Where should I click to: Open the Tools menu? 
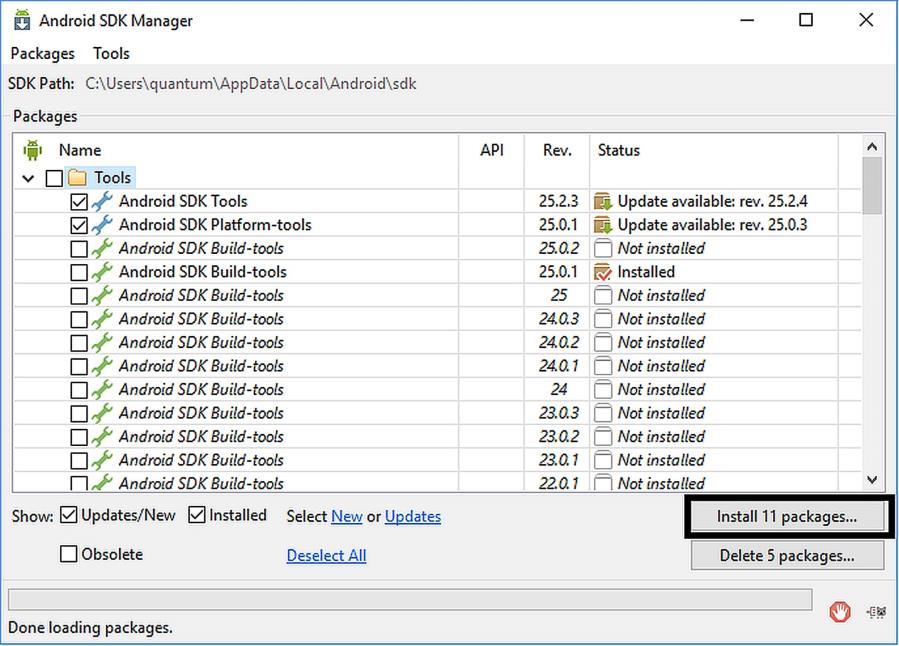(111, 53)
